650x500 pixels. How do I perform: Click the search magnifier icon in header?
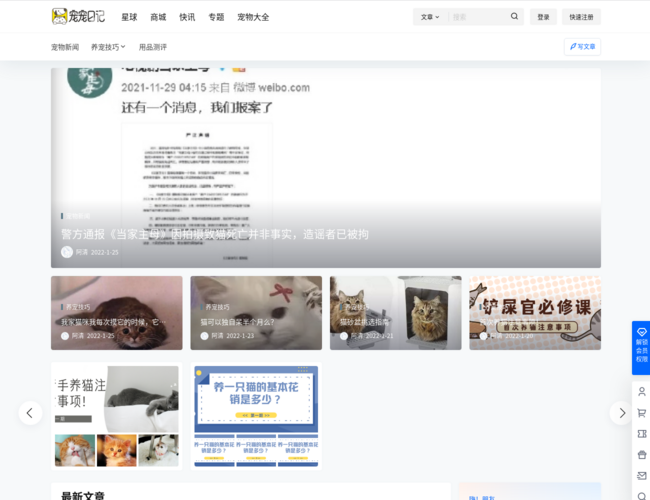[514, 17]
